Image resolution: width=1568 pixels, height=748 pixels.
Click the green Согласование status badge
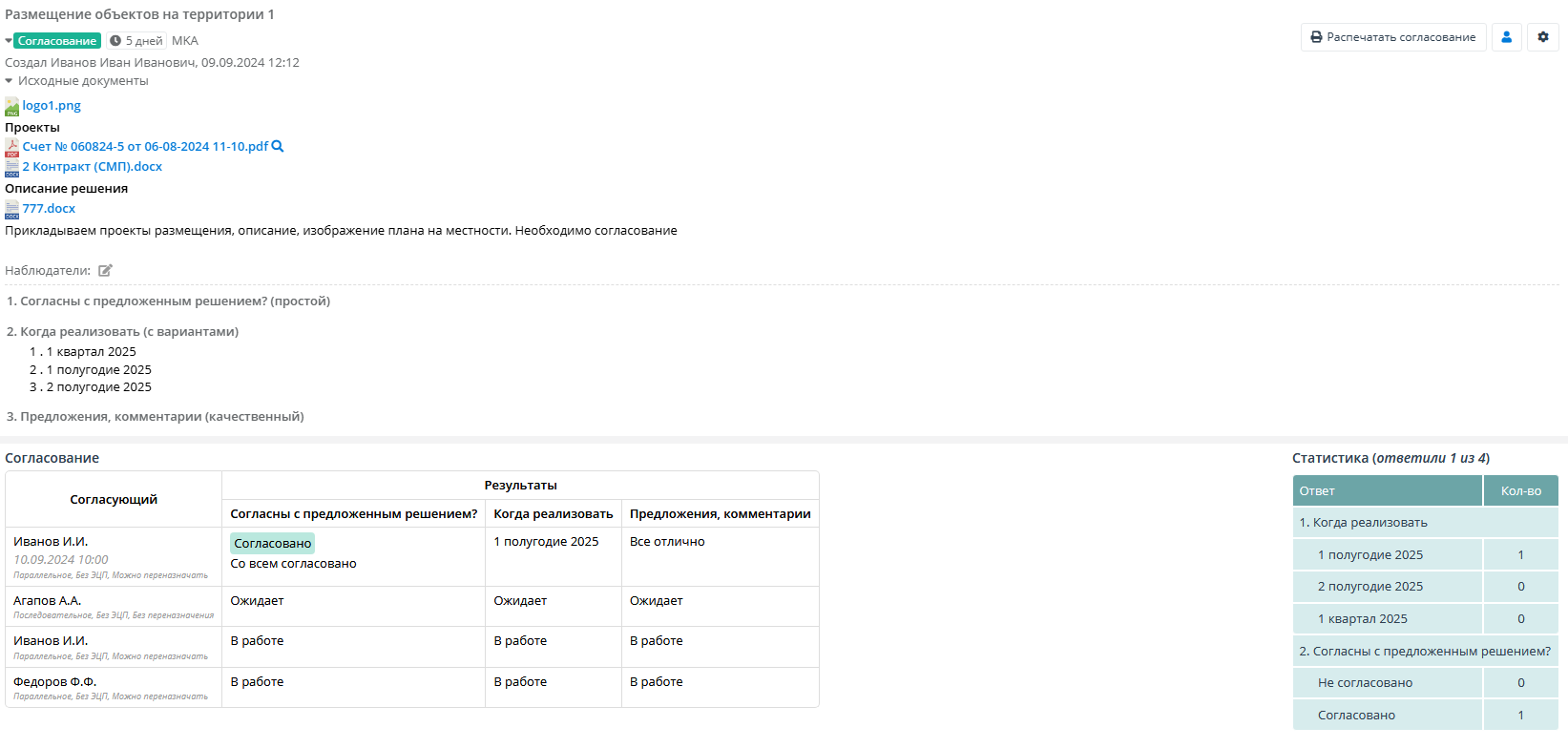(57, 41)
